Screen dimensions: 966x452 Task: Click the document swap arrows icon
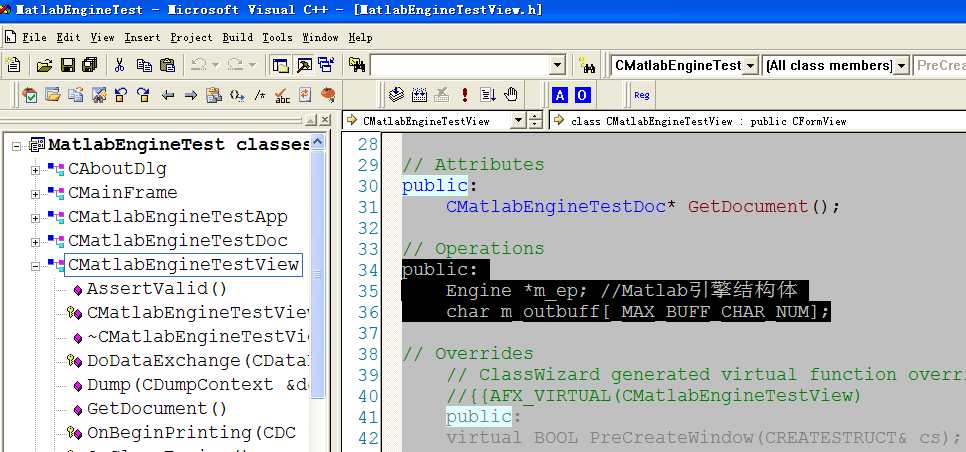click(x=305, y=95)
